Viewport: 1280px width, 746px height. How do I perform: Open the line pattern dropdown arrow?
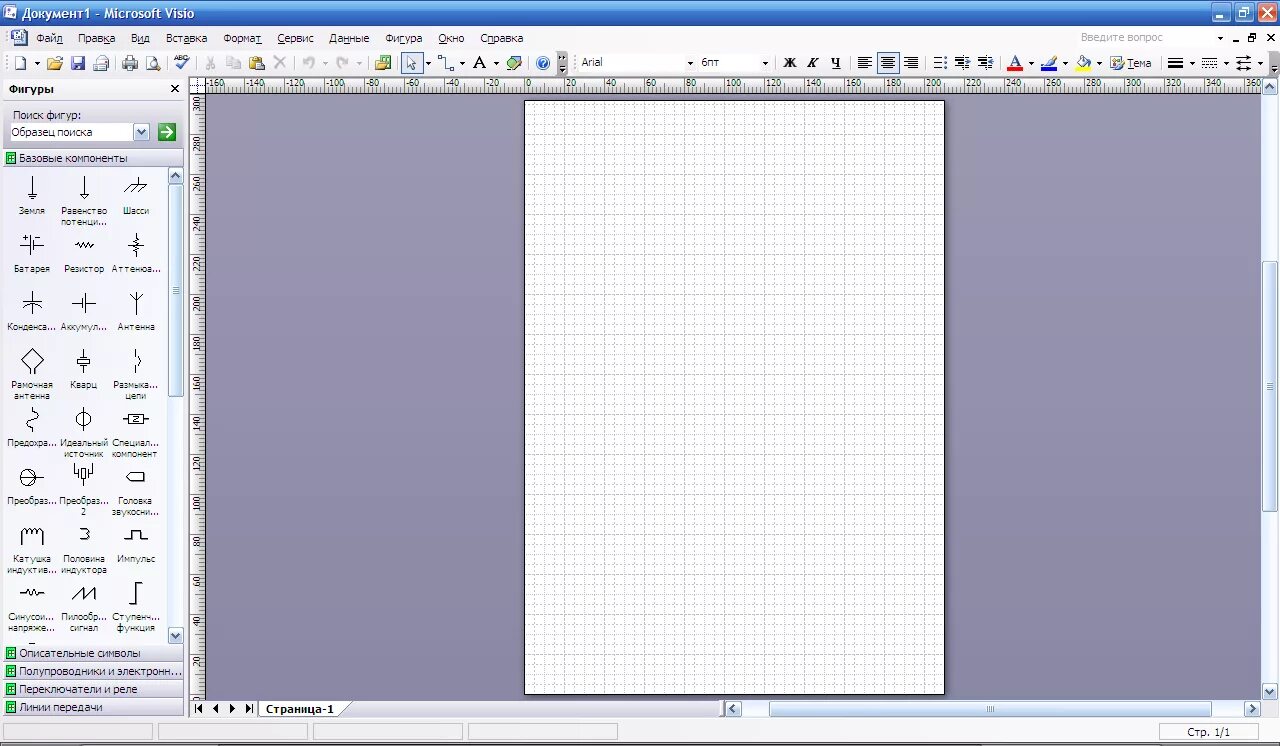tap(1226, 63)
